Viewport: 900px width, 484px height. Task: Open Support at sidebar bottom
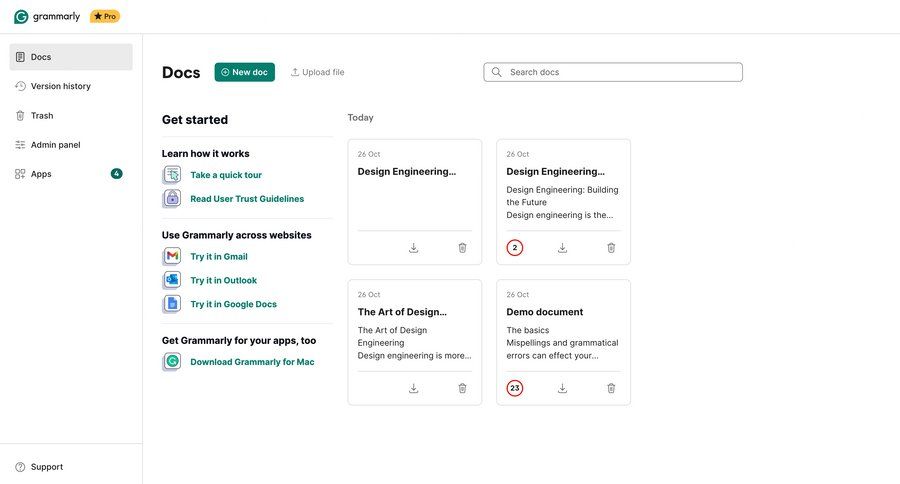tap(39, 467)
